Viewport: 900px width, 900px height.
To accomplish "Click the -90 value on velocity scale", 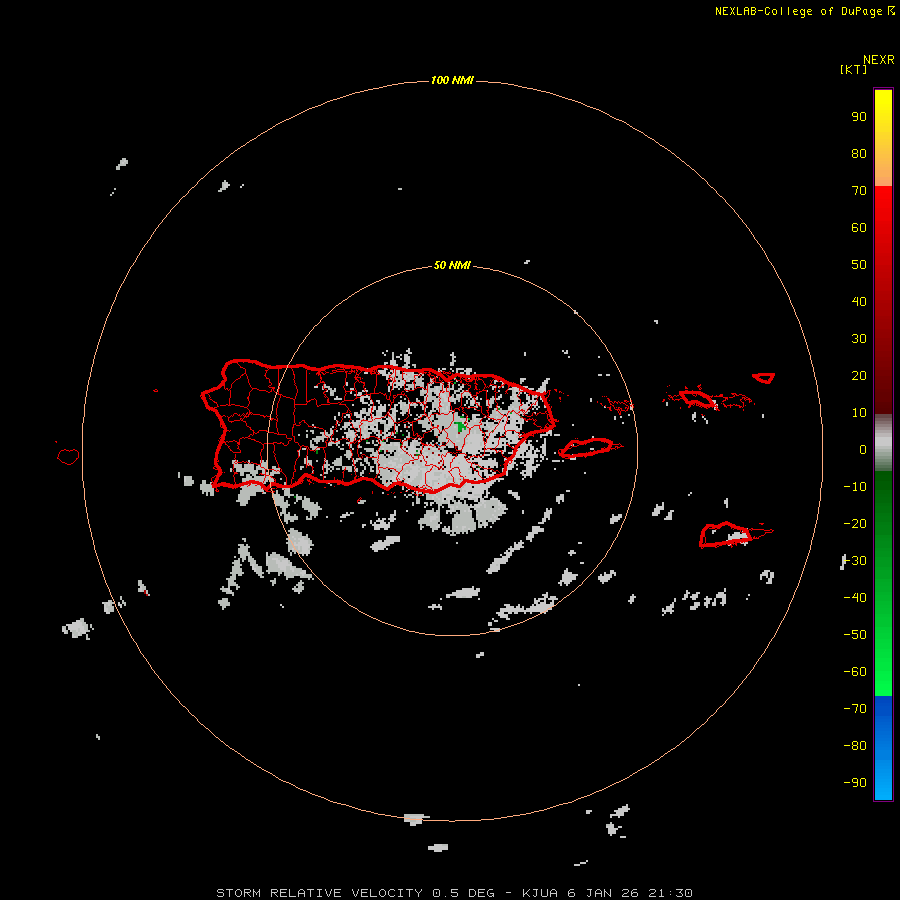I will [855, 783].
